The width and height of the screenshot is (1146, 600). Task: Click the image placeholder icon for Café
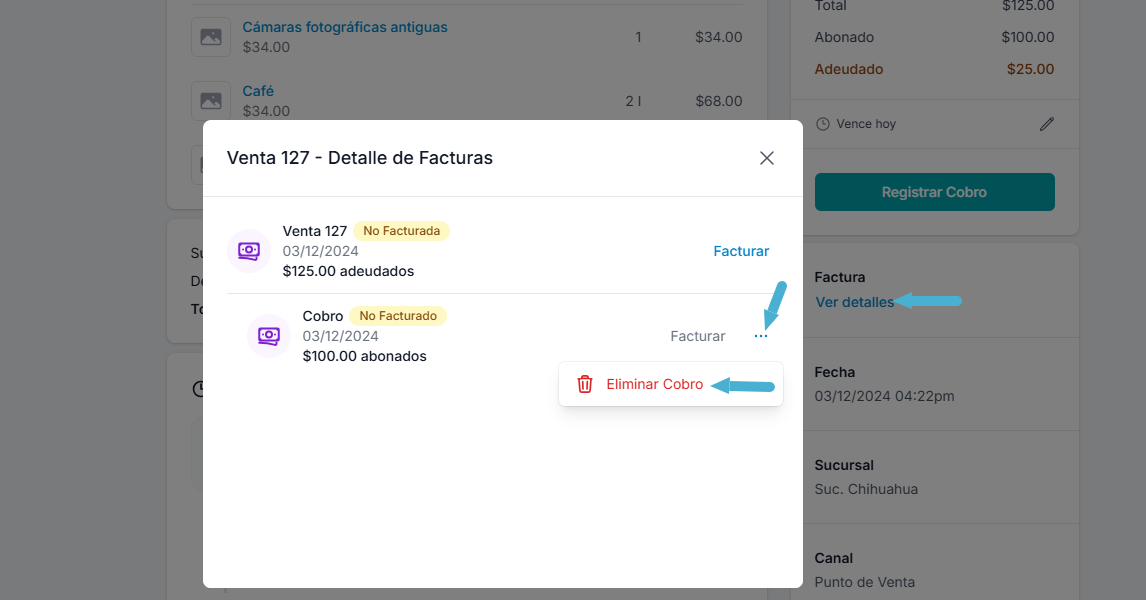coord(211,101)
